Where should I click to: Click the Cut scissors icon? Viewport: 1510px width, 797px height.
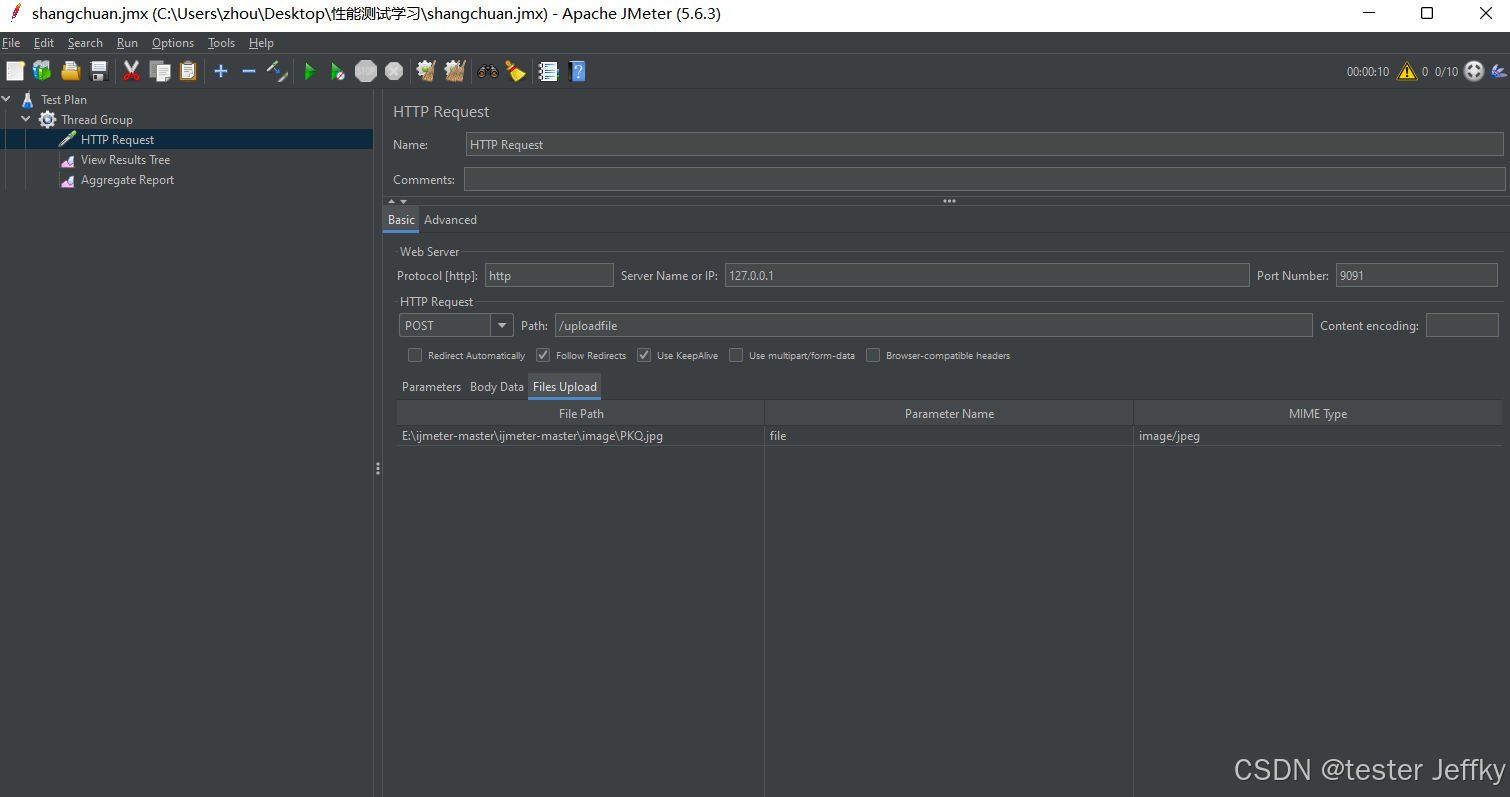coord(131,71)
